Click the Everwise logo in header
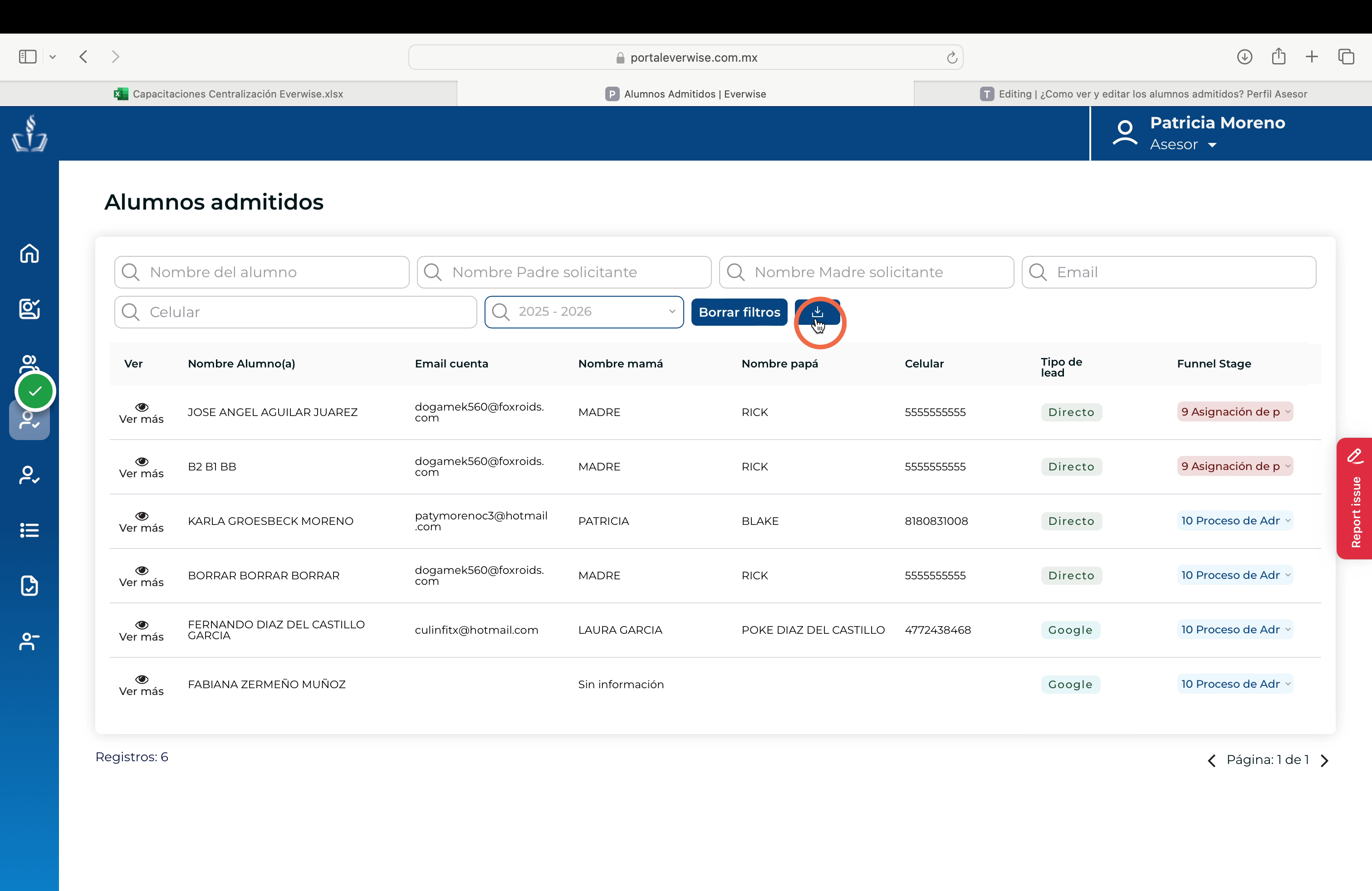 coord(29,133)
